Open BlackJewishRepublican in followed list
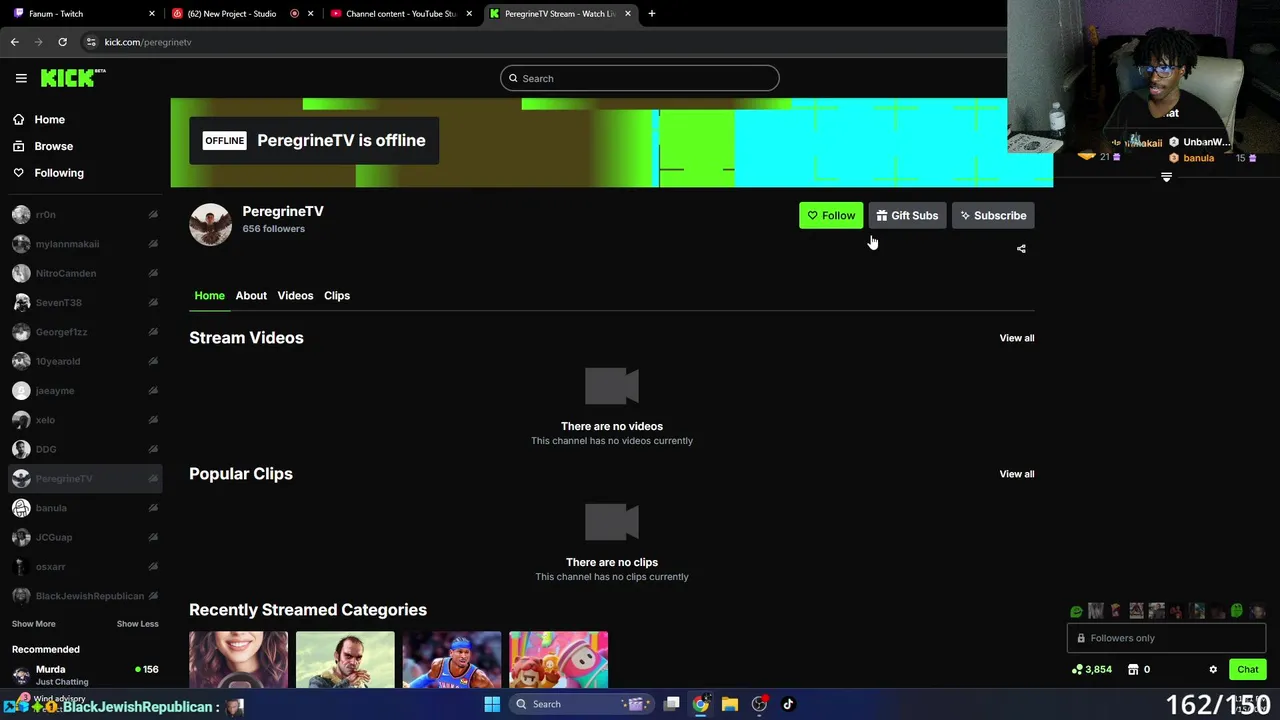 pos(85,596)
